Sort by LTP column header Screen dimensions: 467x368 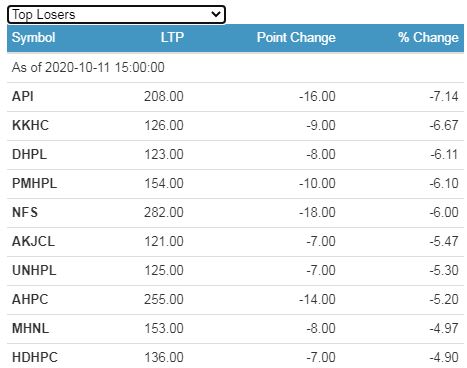click(172, 37)
